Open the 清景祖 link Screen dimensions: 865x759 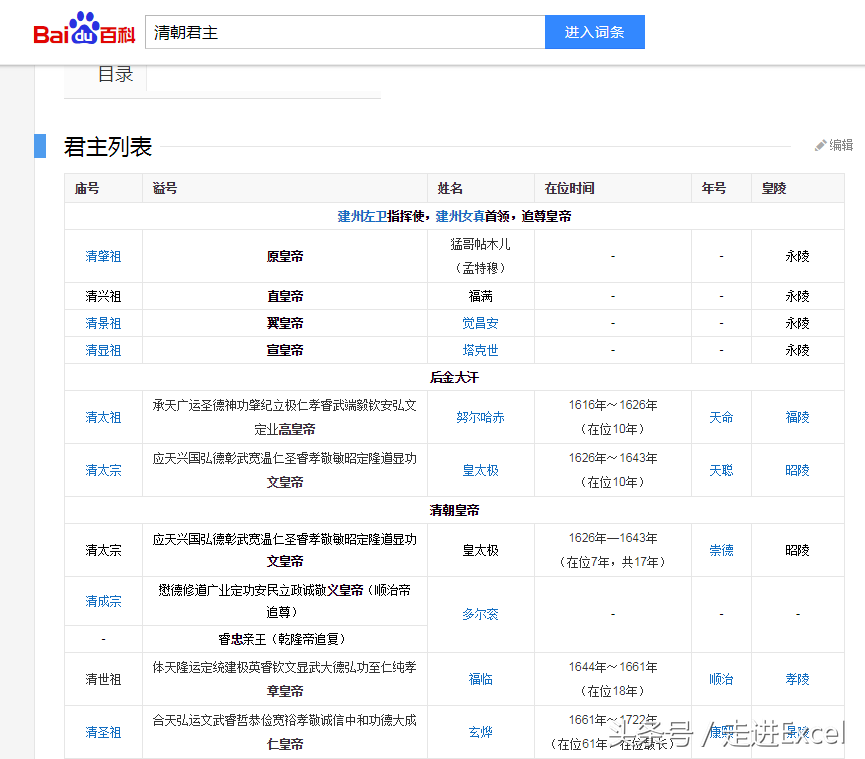pos(103,323)
